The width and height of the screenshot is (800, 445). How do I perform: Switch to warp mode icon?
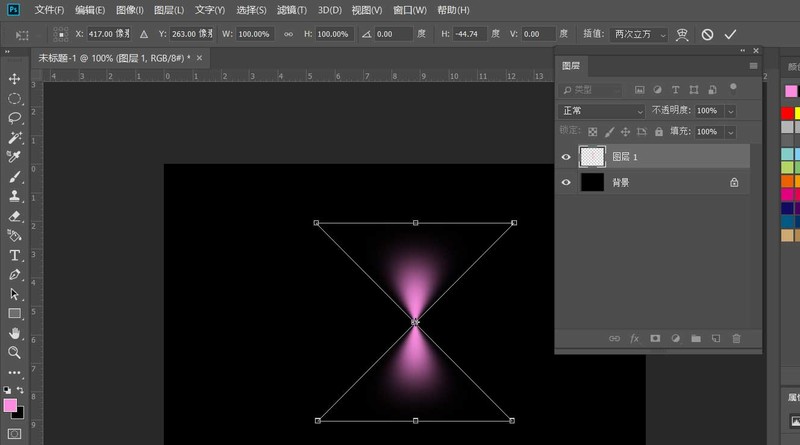tap(683, 34)
